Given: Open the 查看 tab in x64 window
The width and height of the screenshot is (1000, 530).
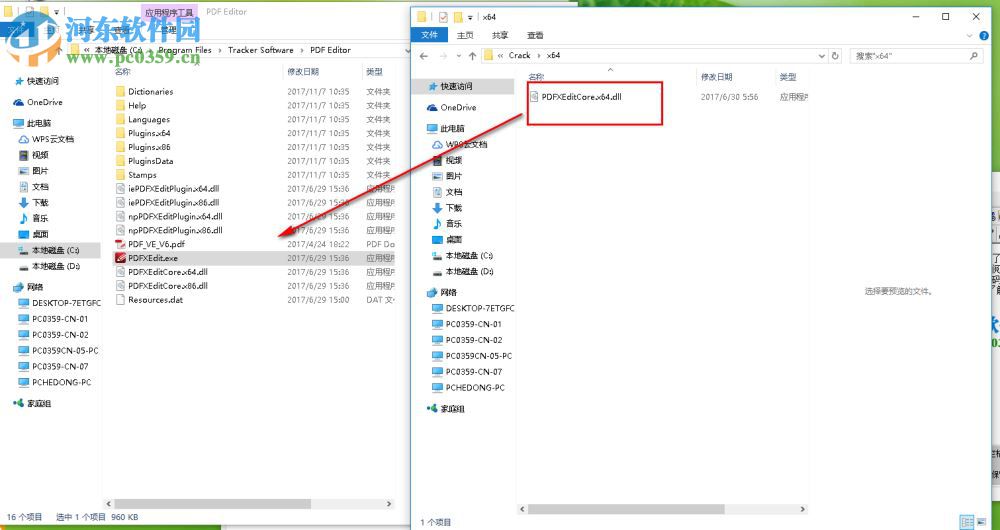Looking at the screenshot, I should pos(536,36).
